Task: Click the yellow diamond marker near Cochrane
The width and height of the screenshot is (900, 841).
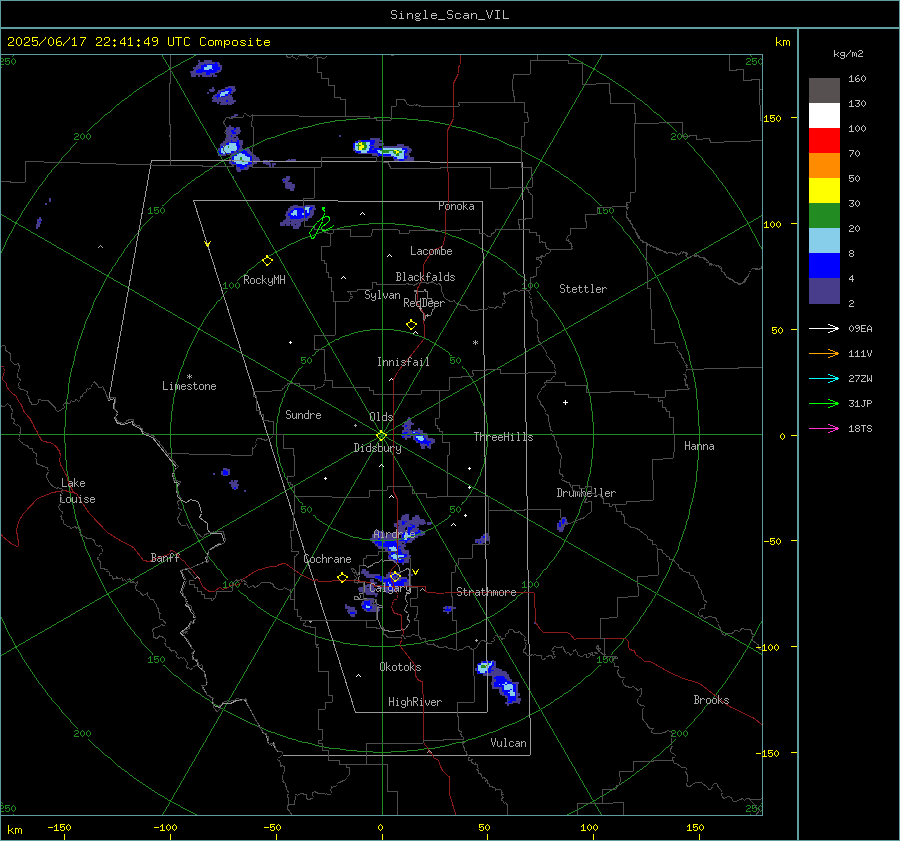Action: 342,578
